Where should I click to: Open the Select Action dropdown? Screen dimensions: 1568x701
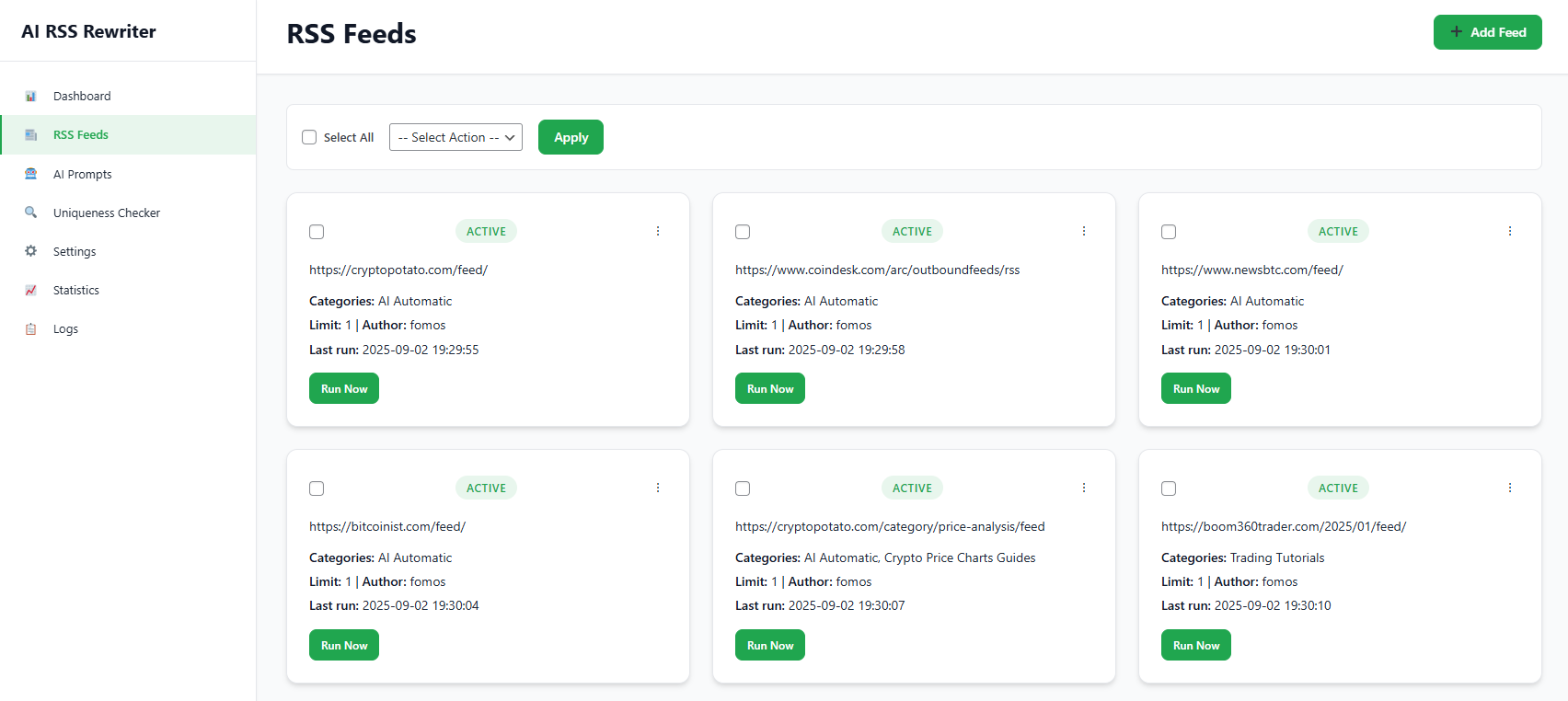coord(455,137)
